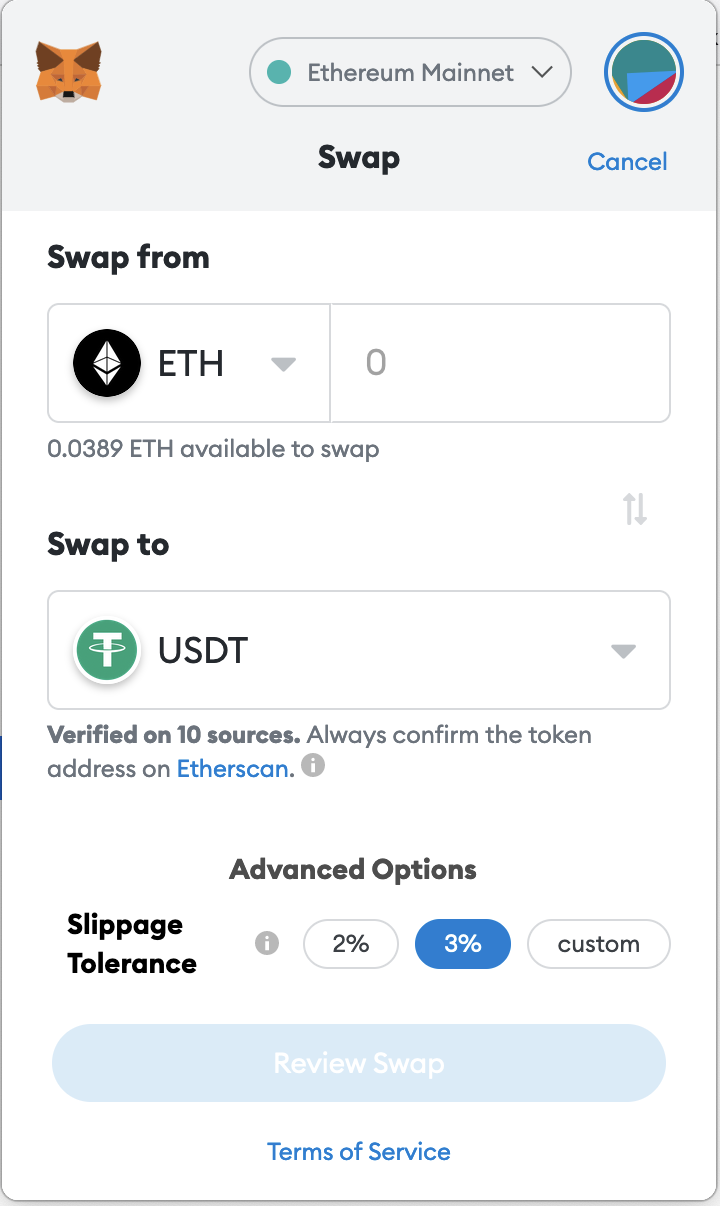Screen dimensions: 720x1206
Task: Click the green network status dot
Action: tap(280, 72)
